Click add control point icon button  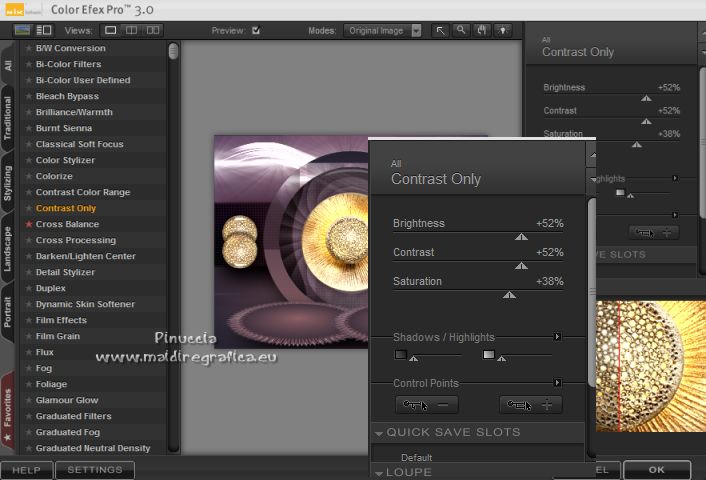(x=530, y=405)
